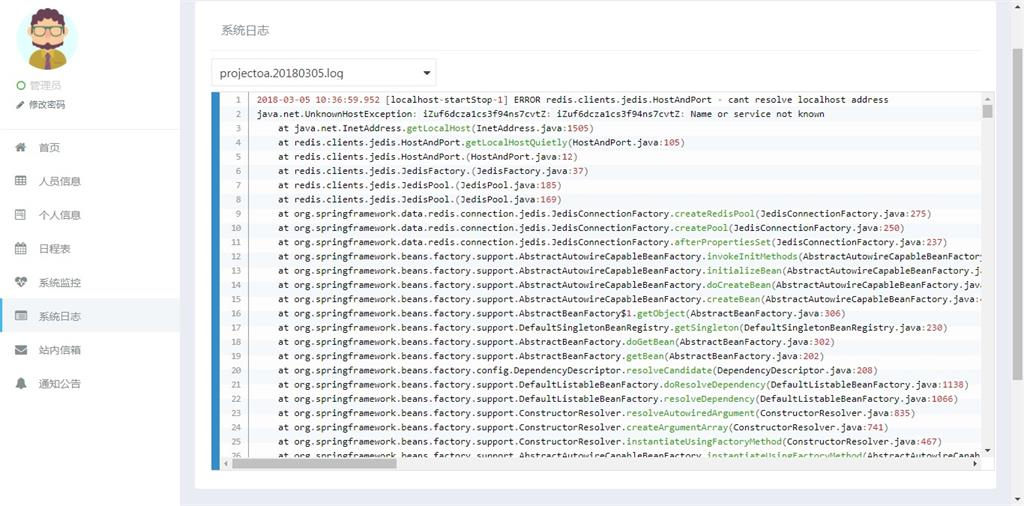Image resolution: width=1024 pixels, height=506 pixels.
Task: Click the envelope icon beside 站内信箱
Action: tap(21, 350)
